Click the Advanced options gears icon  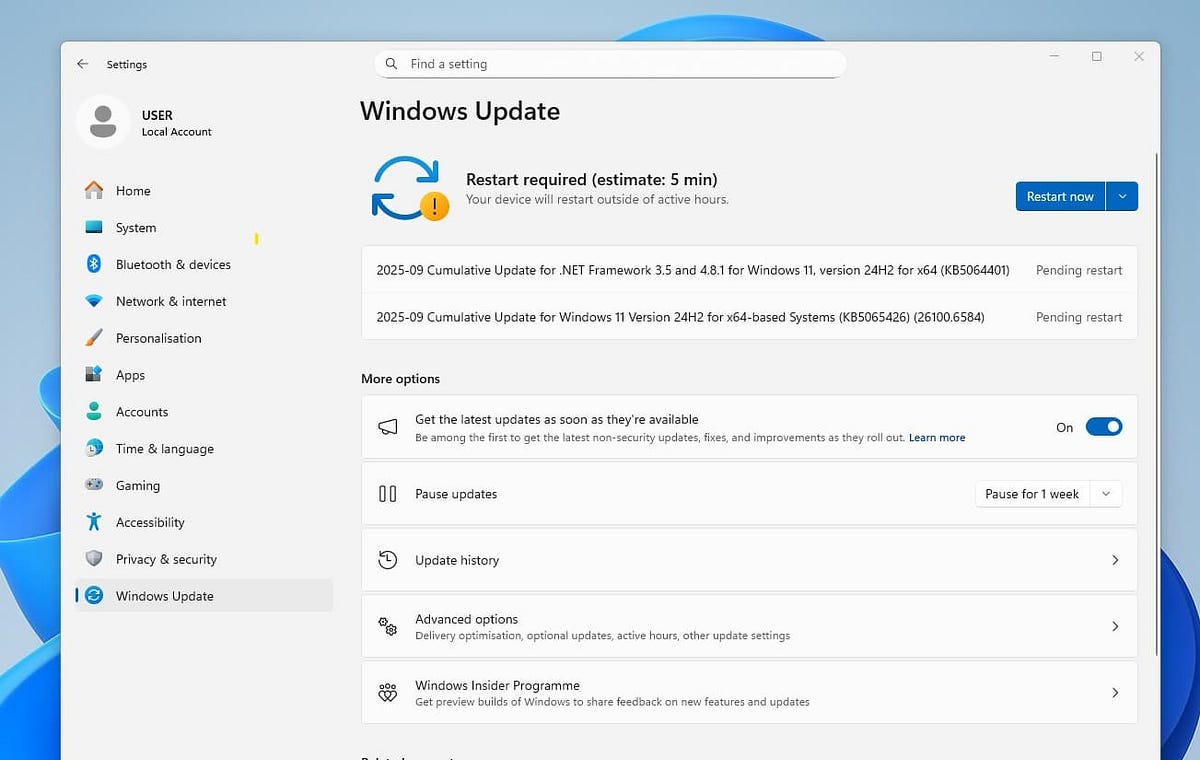pos(388,626)
